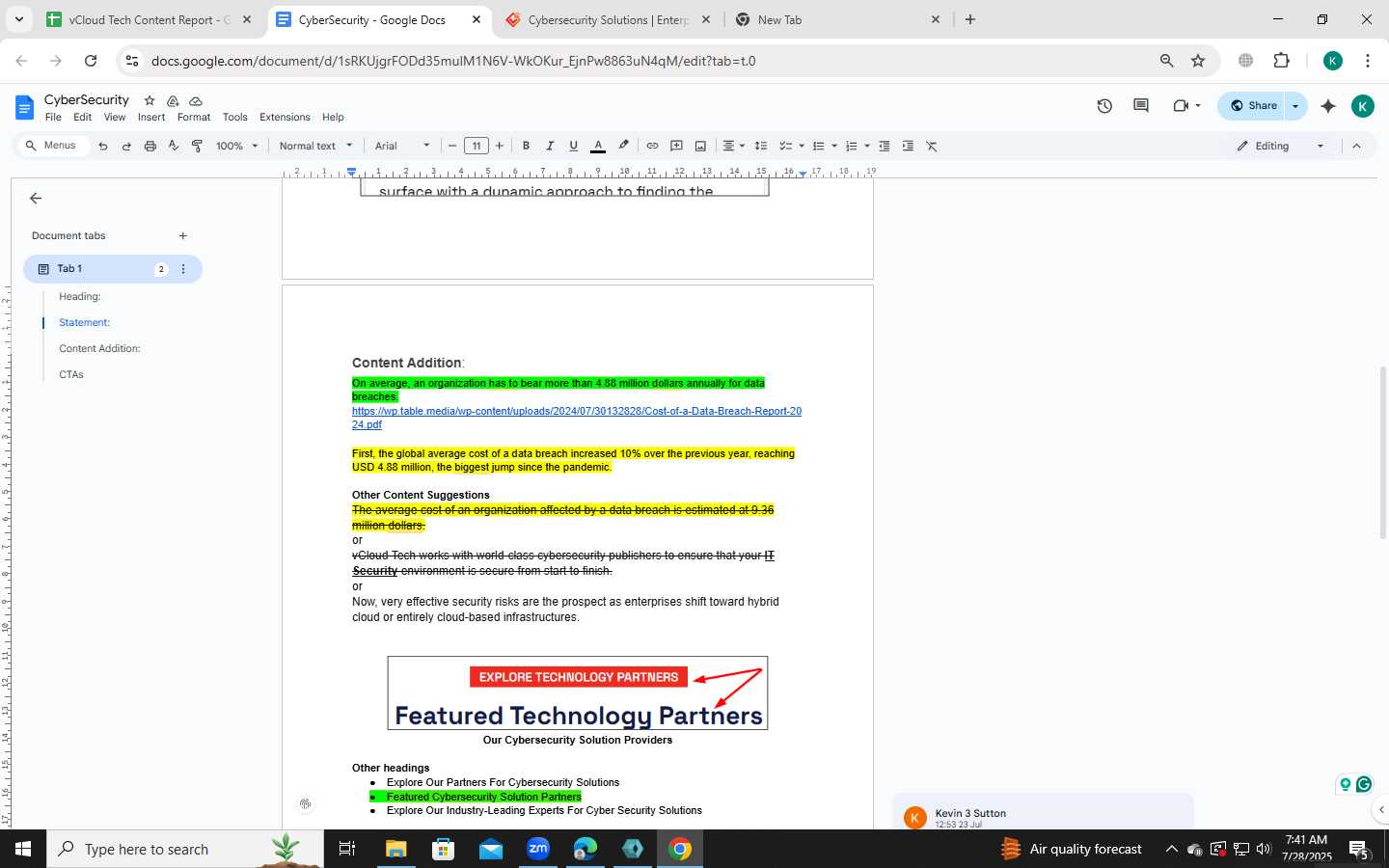
Task: Open Chrome extensions puzzle icon
Action: click(1281, 61)
